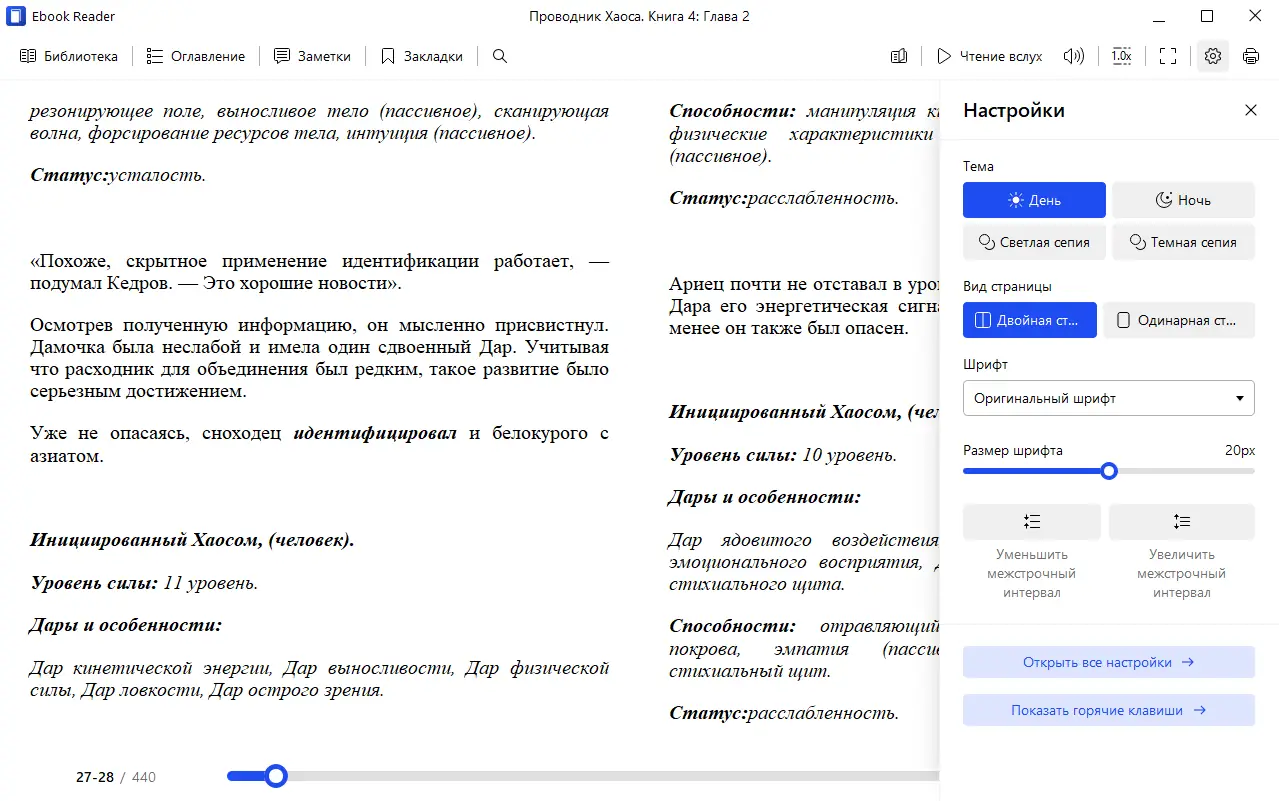The image size is (1279, 801).
Task: Open the Библиотека panel
Action: 68,56
